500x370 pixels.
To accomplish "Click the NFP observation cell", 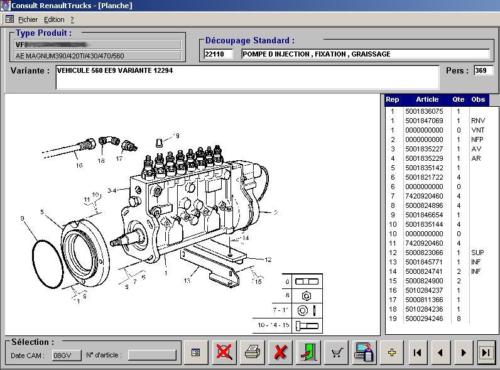I will click(477, 140).
